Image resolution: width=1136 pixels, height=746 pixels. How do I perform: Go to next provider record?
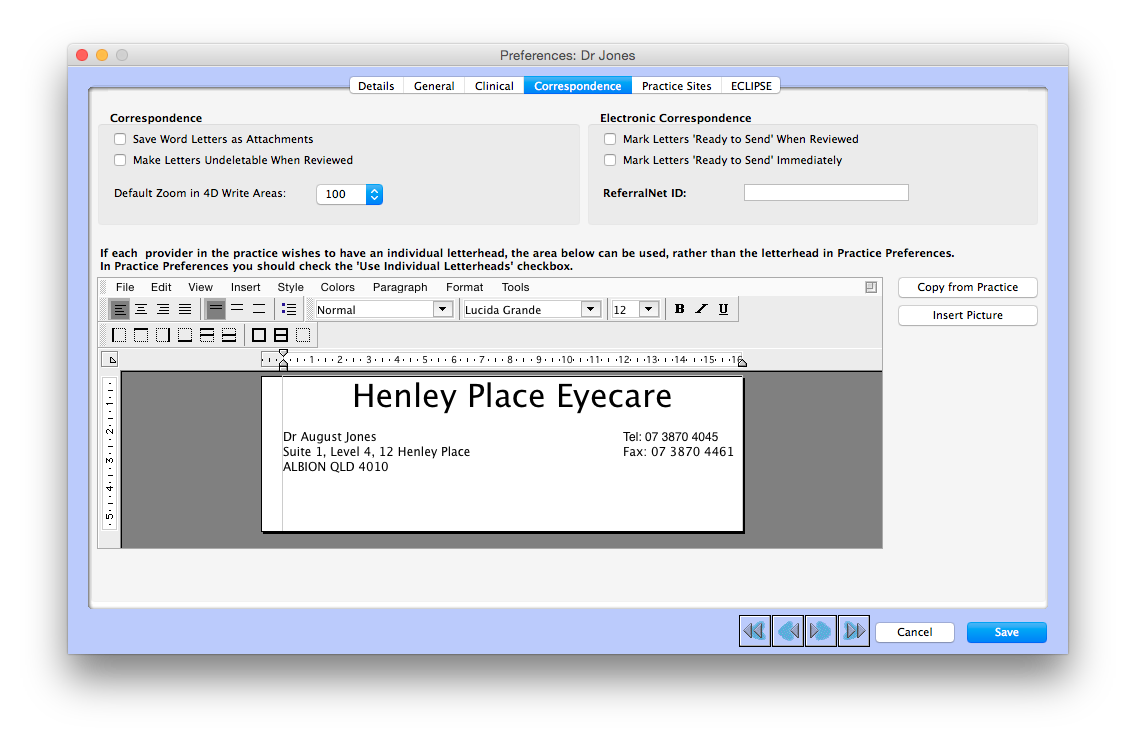(x=820, y=632)
